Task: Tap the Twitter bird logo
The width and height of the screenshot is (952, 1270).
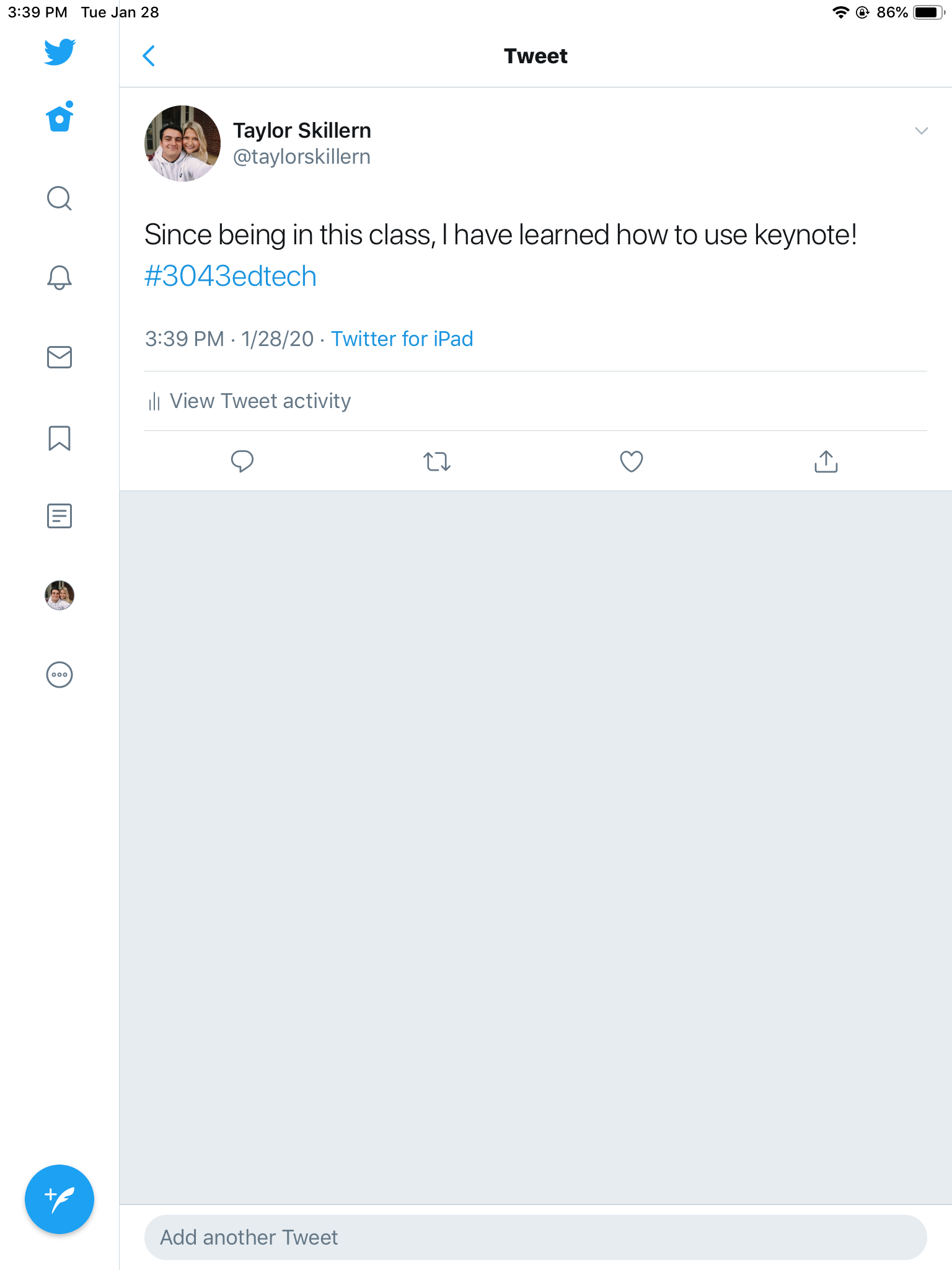Action: tap(59, 52)
